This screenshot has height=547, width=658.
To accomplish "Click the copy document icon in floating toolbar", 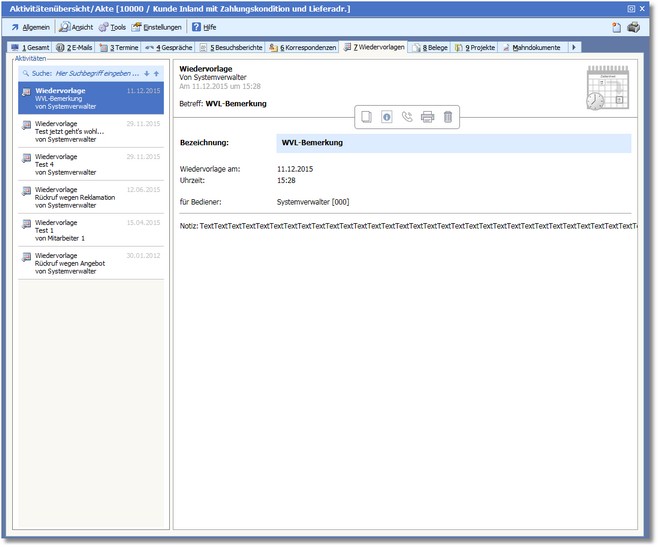I will (367, 117).
